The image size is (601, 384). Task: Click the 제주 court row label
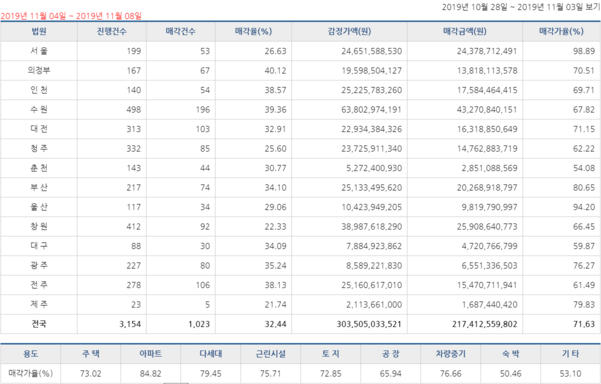(x=39, y=304)
